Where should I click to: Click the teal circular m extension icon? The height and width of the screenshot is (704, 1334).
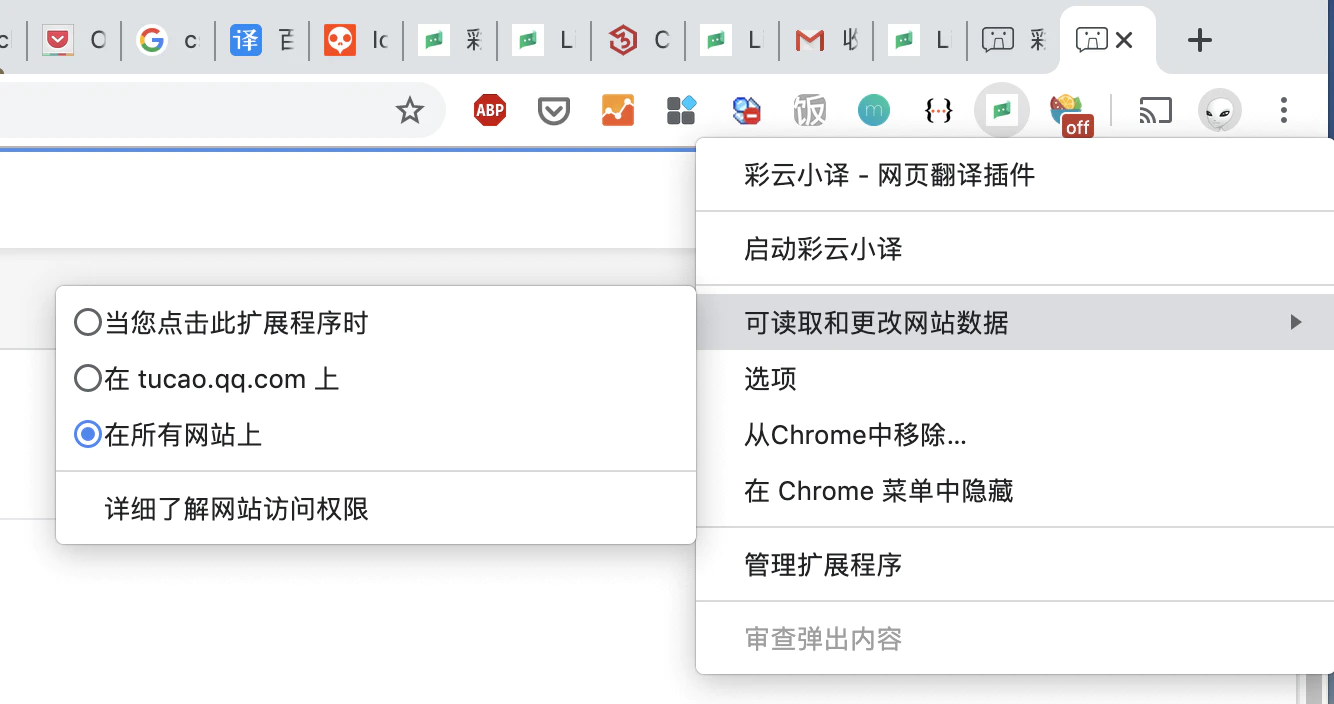(874, 110)
